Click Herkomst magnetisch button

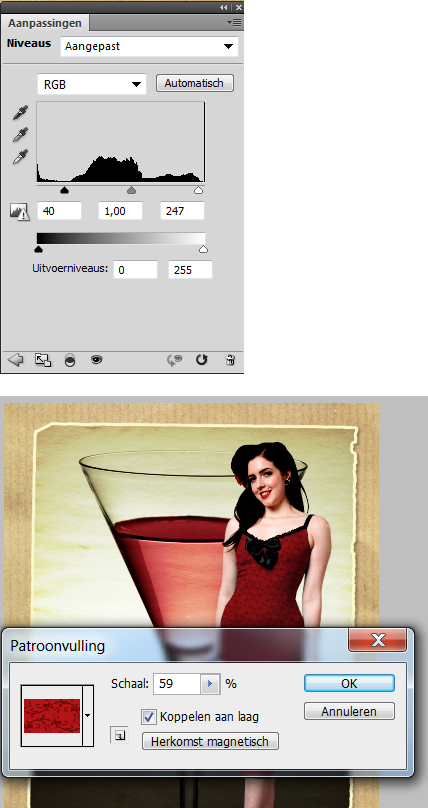210,742
